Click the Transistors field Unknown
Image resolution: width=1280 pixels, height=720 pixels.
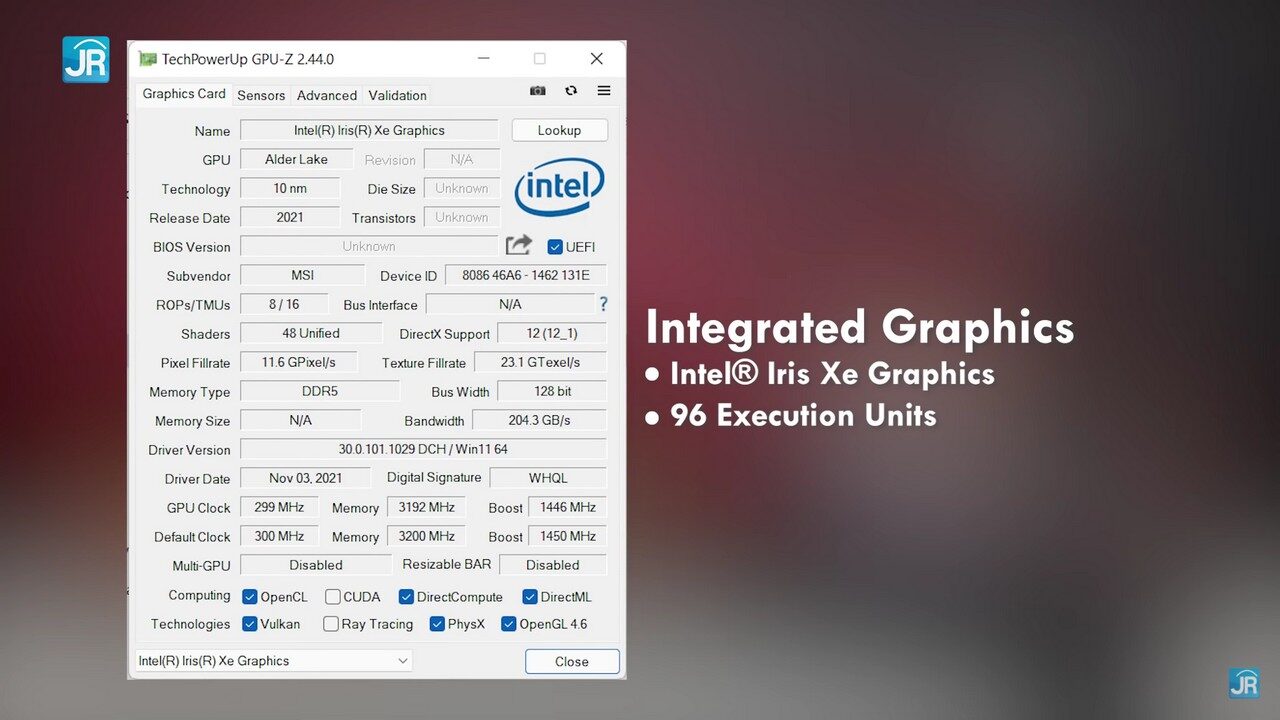[x=462, y=217]
